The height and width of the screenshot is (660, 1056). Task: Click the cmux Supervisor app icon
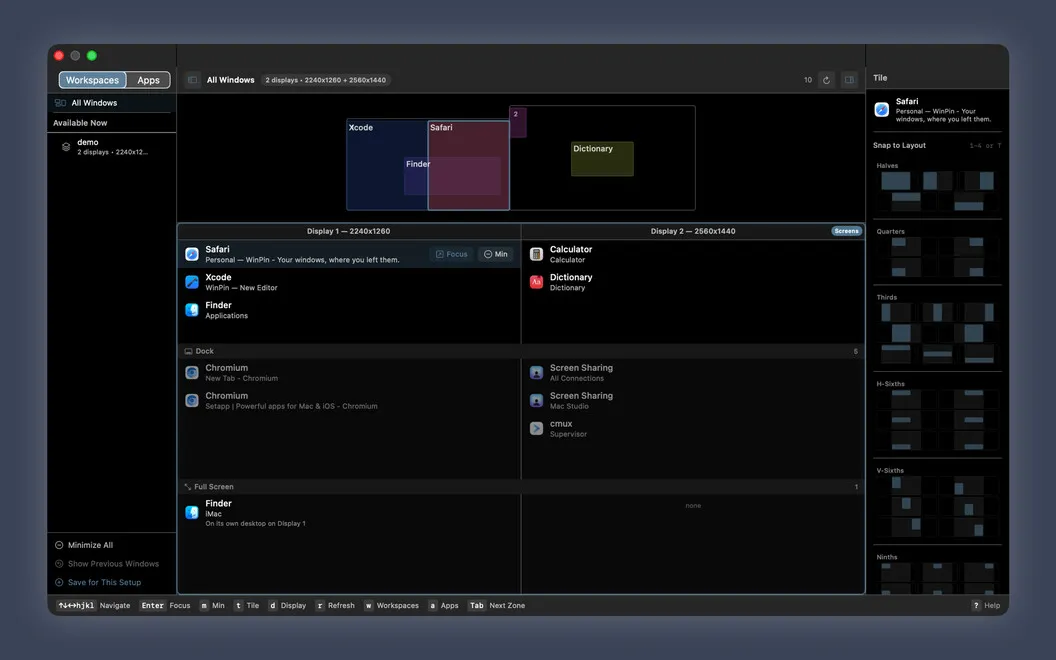tap(536, 428)
